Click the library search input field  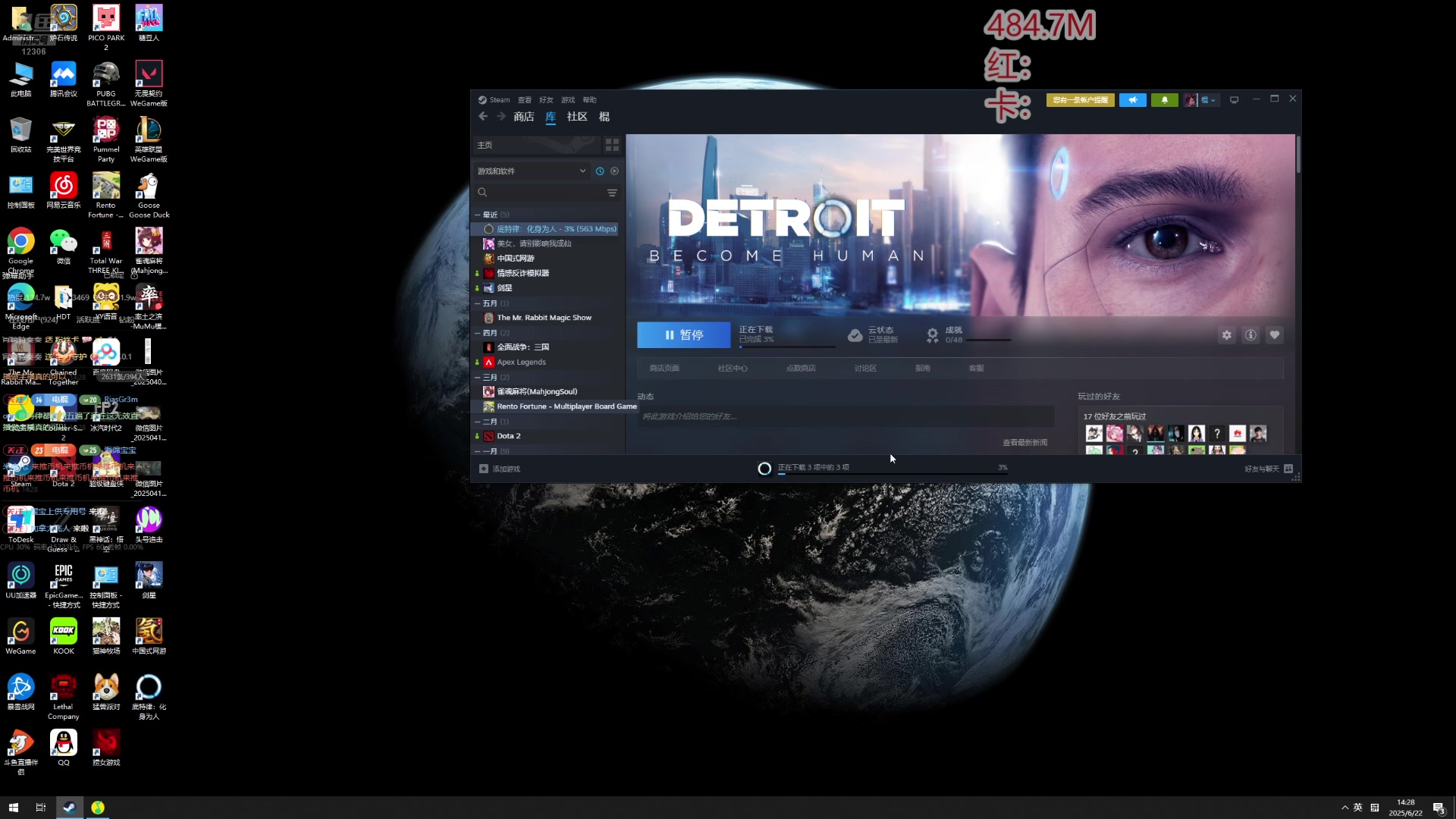click(x=546, y=193)
